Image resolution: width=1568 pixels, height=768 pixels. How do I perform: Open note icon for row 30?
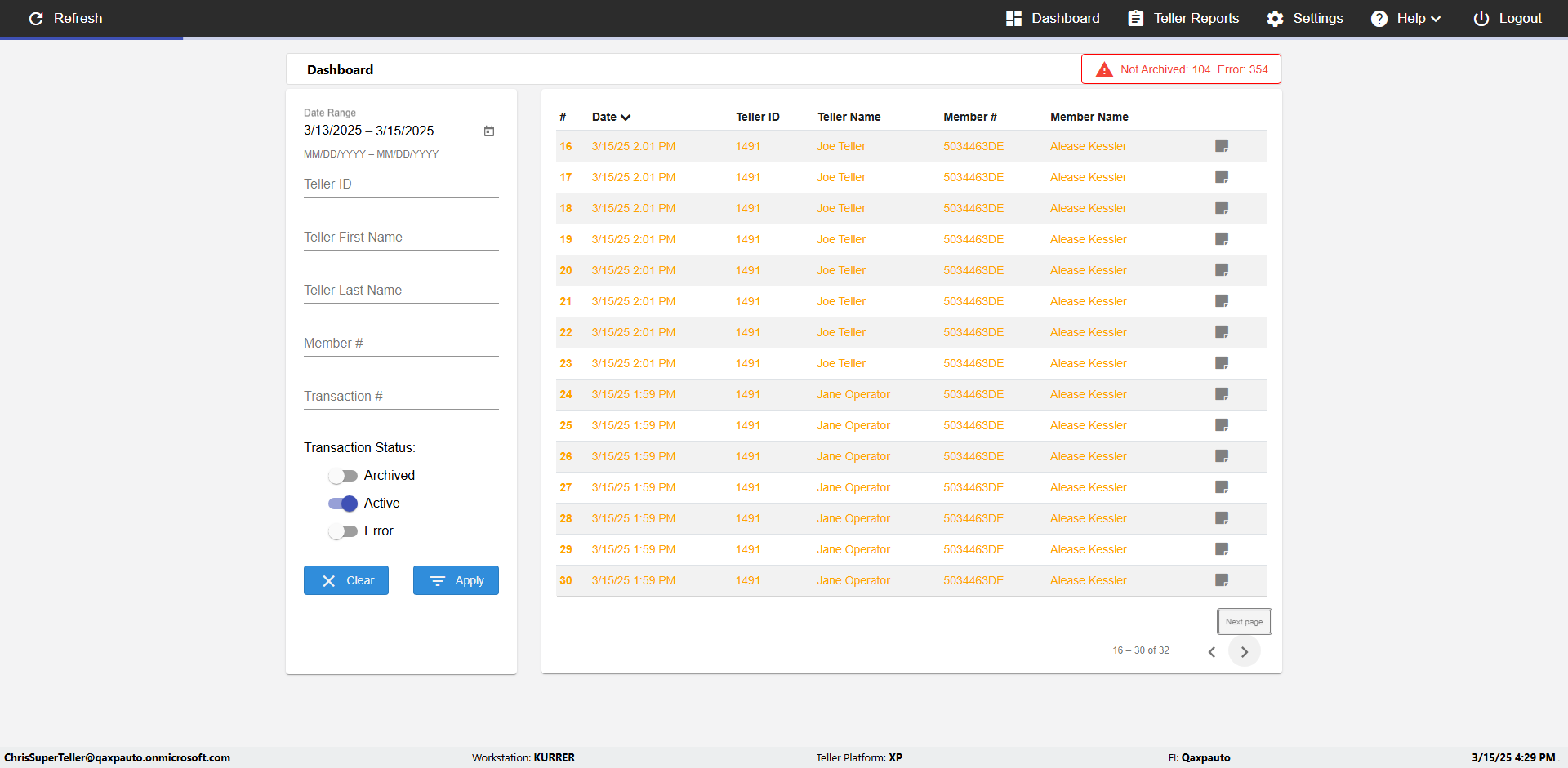tap(1222, 580)
